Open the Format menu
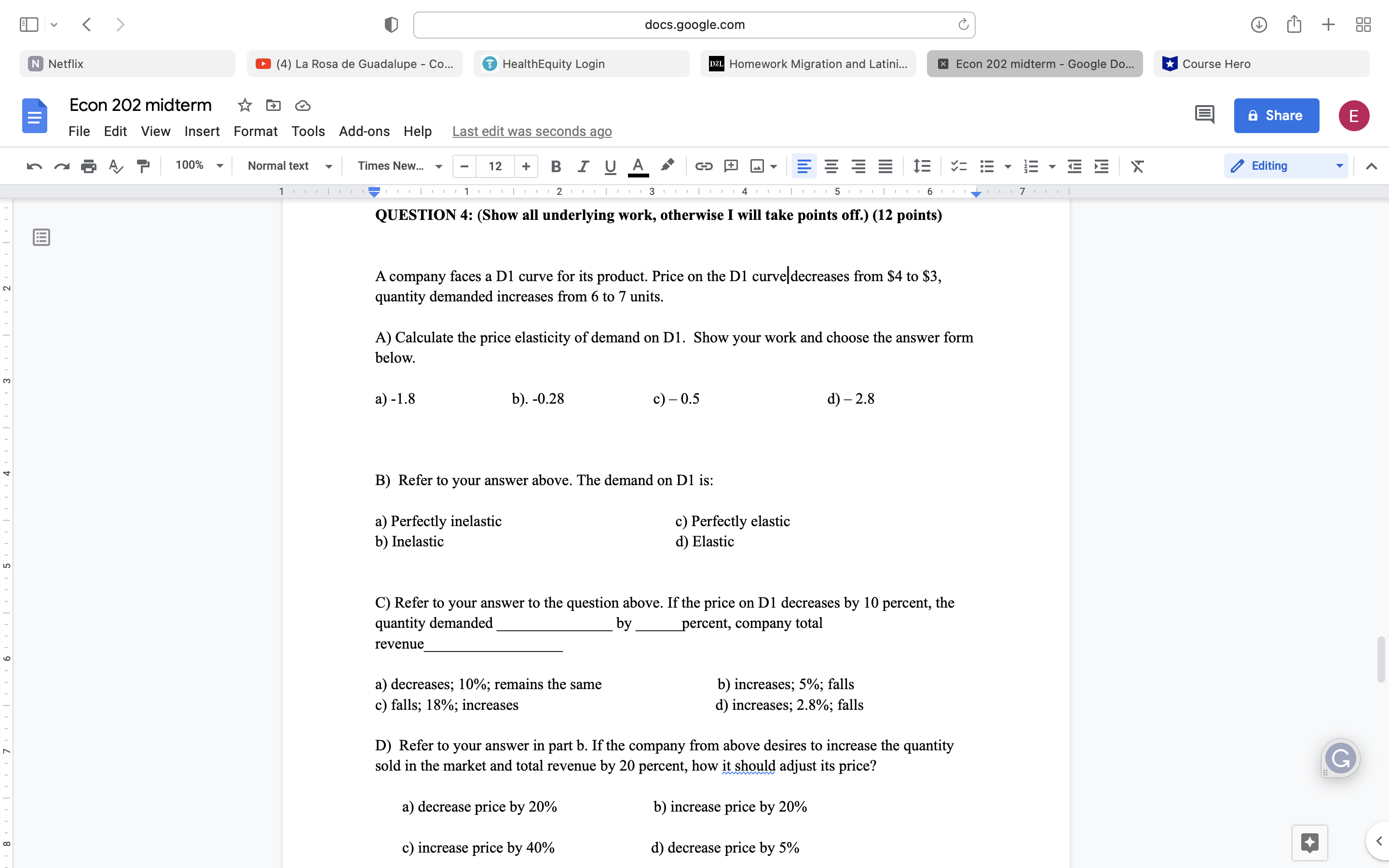Image resolution: width=1389 pixels, height=868 pixels. [256, 131]
